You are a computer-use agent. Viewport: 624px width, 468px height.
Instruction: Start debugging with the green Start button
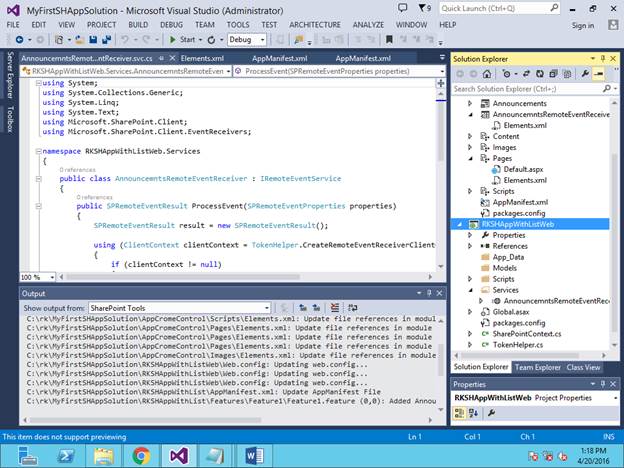point(182,40)
